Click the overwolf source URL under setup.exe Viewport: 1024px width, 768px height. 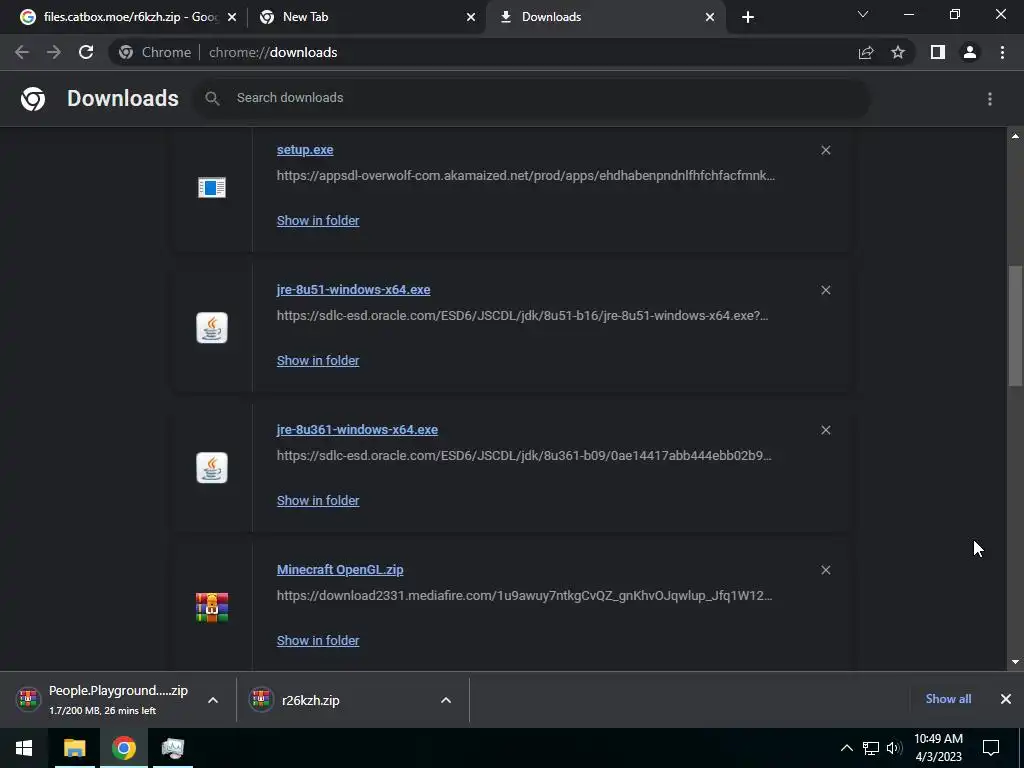pyautogui.click(x=526, y=175)
